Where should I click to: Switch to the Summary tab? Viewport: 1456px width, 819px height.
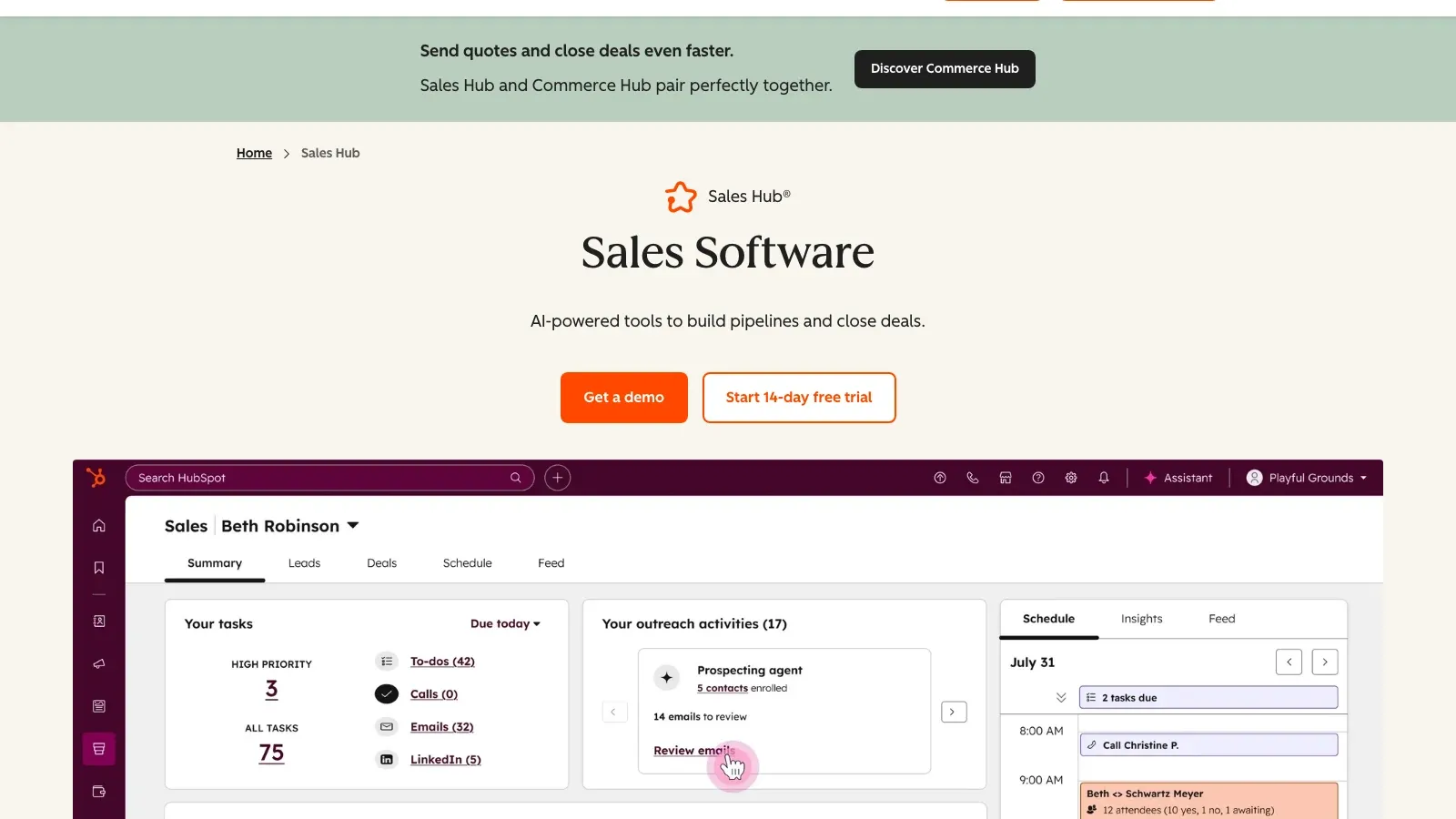point(215,563)
